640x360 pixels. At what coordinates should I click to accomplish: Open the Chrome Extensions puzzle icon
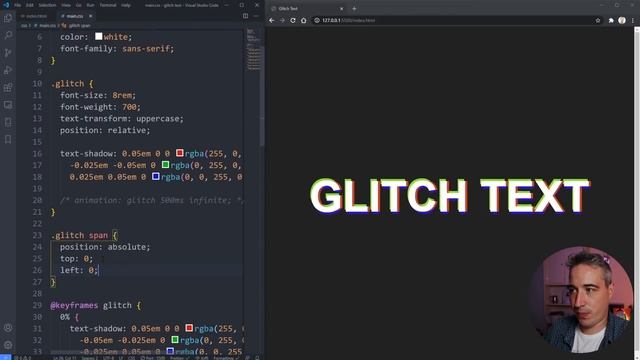click(x=611, y=20)
